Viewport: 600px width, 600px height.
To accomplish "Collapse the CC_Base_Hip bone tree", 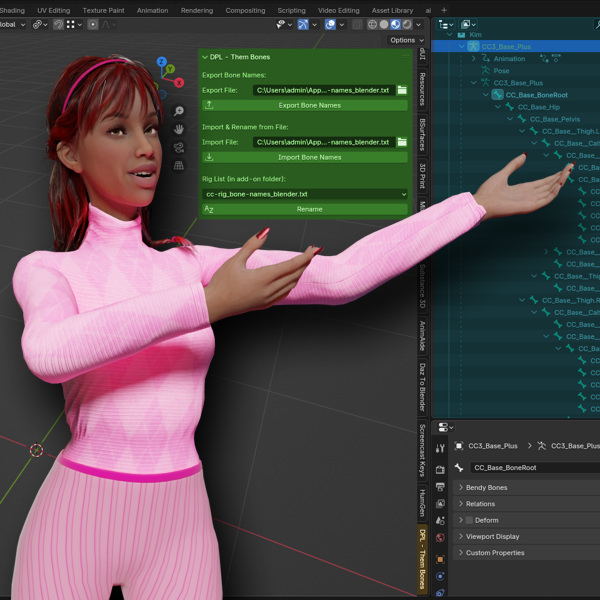I will [498, 107].
